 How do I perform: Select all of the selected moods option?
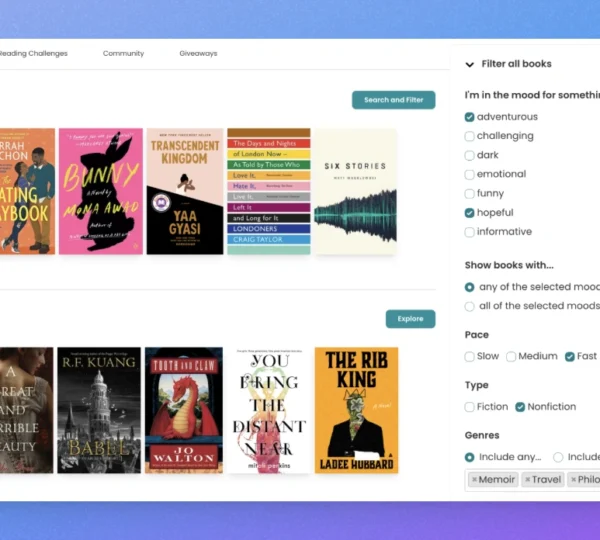point(470,306)
